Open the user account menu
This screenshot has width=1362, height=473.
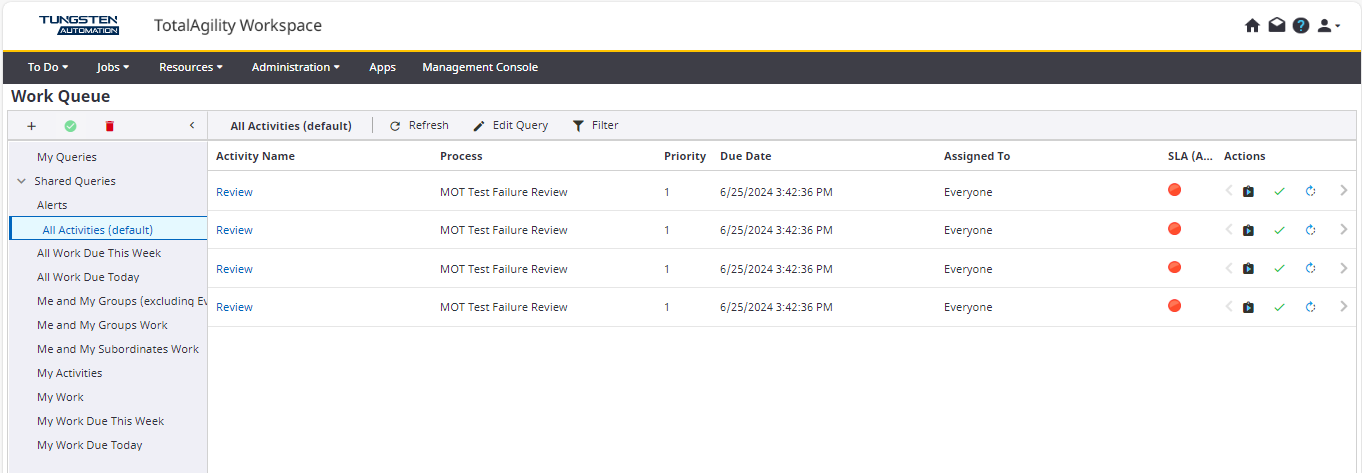[1329, 26]
